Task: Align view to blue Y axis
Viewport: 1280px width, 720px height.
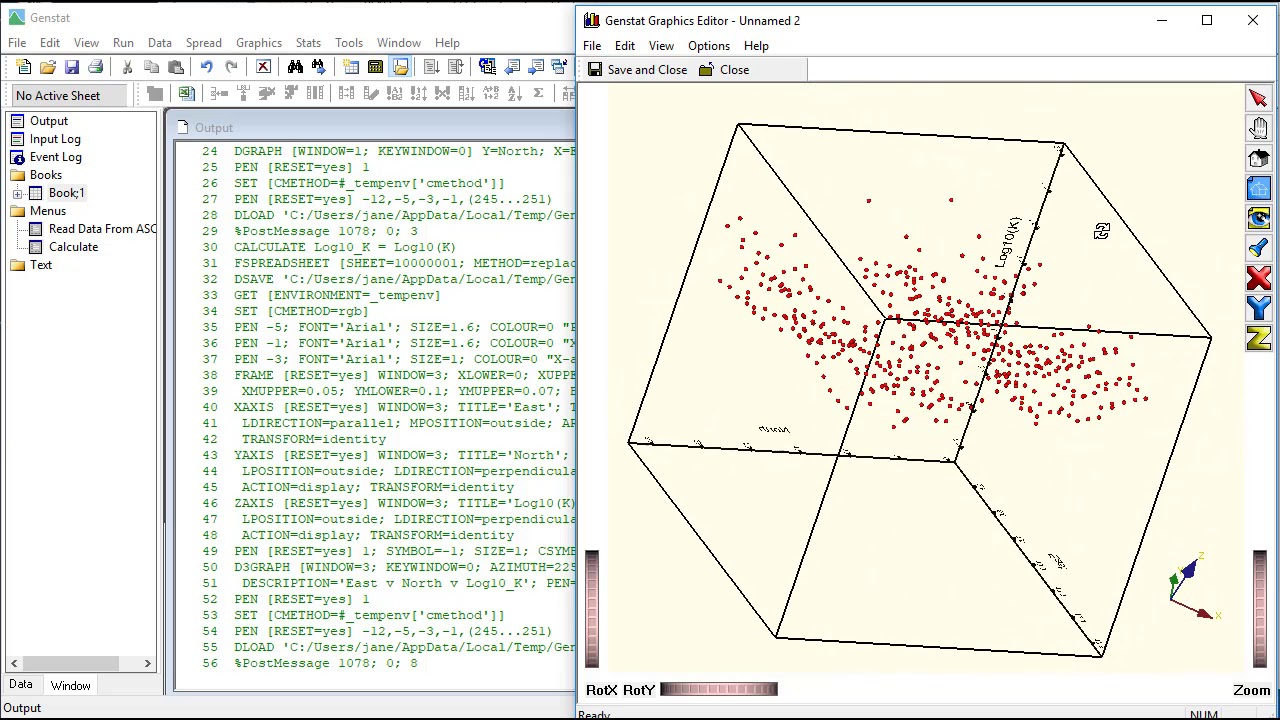Action: [1258, 308]
